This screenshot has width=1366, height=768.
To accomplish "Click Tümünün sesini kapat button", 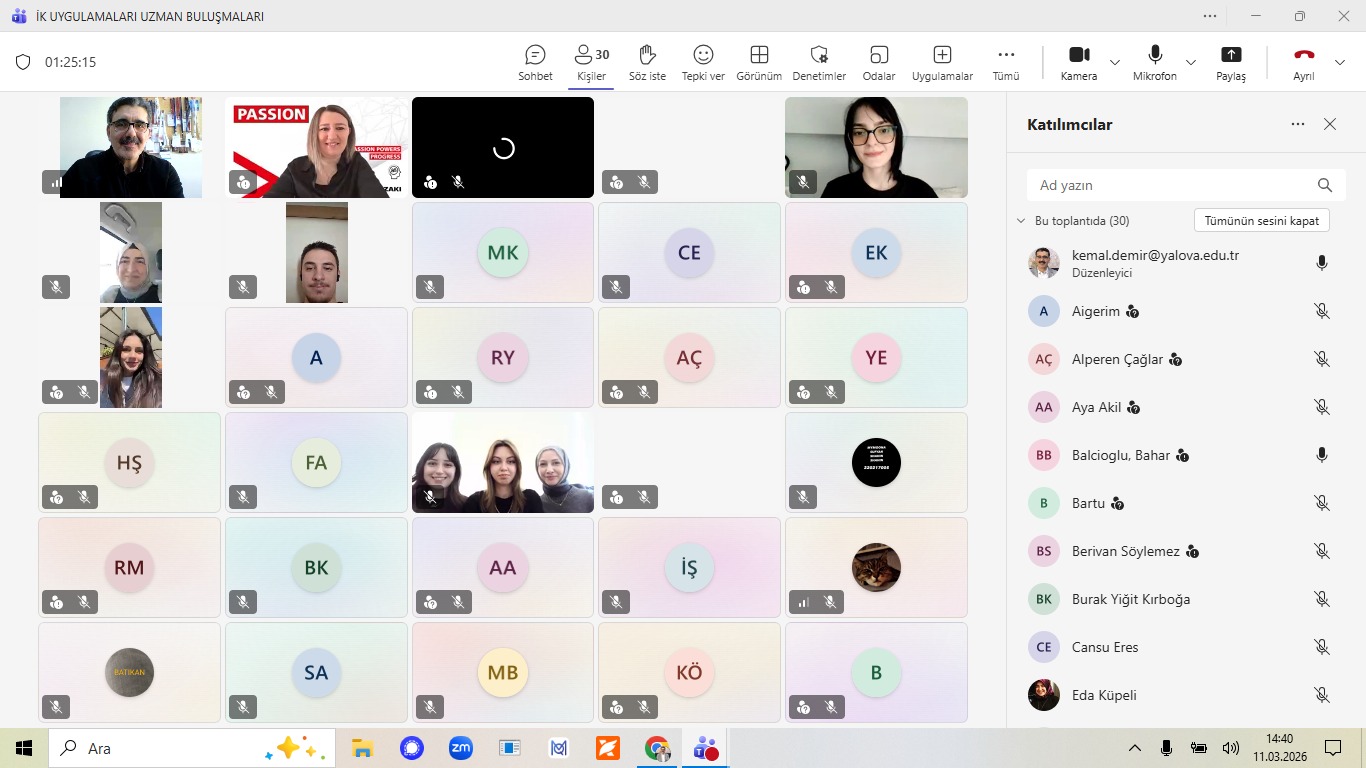I will 1261,221.
